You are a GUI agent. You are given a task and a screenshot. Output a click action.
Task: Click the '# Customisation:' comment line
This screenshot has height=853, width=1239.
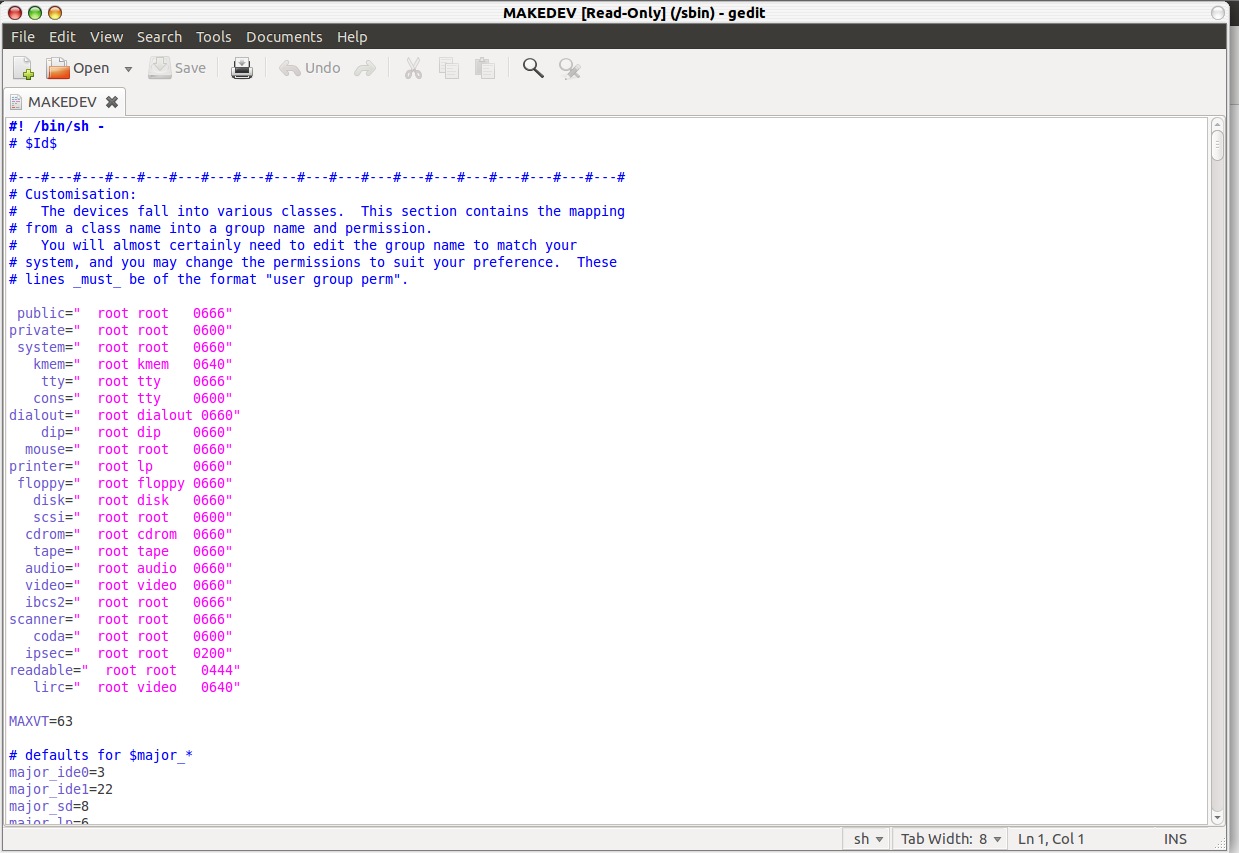click(x=73, y=194)
